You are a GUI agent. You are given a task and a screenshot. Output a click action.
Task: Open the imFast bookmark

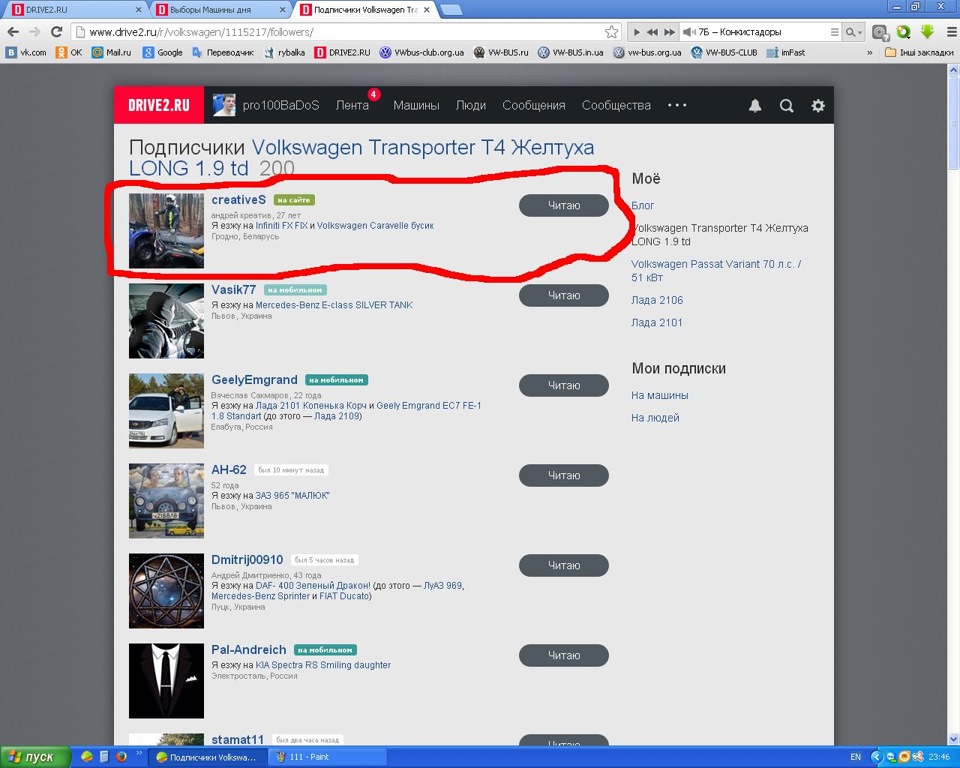coord(786,53)
